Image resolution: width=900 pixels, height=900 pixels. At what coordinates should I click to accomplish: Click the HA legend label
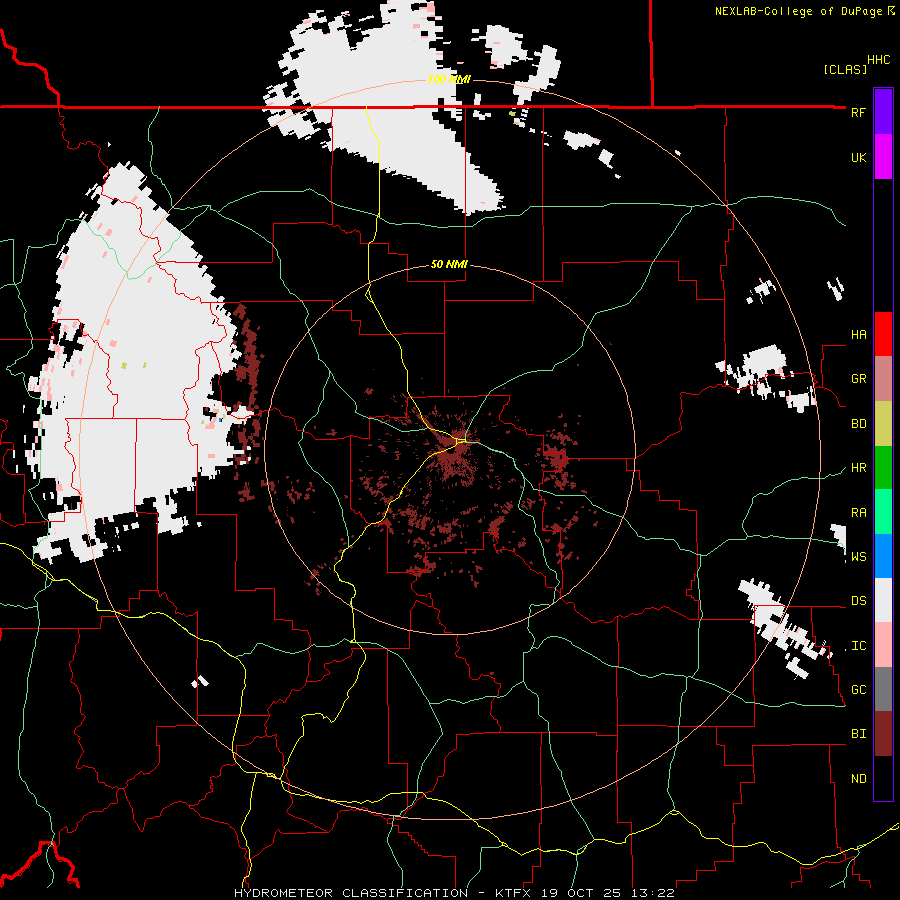858,335
